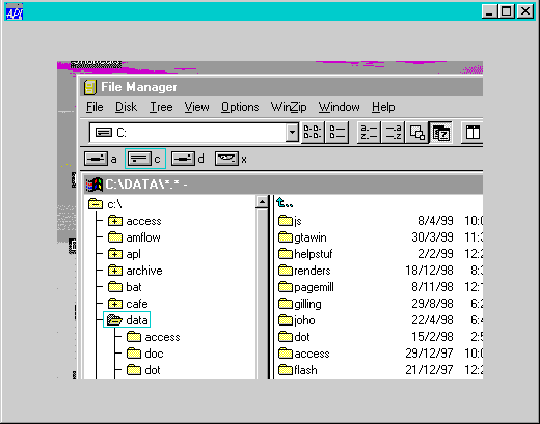Switch to floppy drive a
This screenshot has width=540, height=424.
point(100,159)
